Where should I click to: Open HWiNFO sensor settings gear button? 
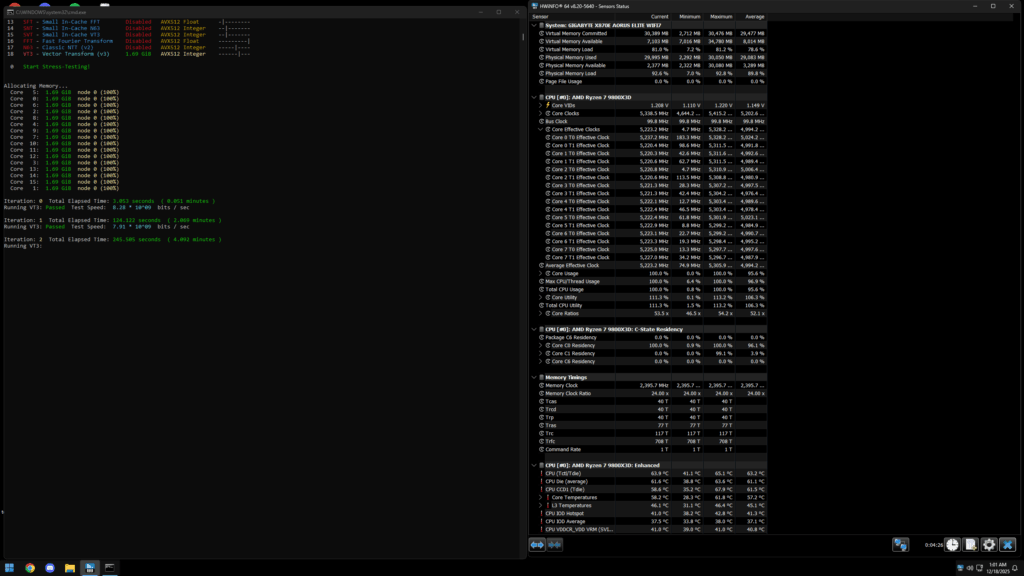[989, 545]
